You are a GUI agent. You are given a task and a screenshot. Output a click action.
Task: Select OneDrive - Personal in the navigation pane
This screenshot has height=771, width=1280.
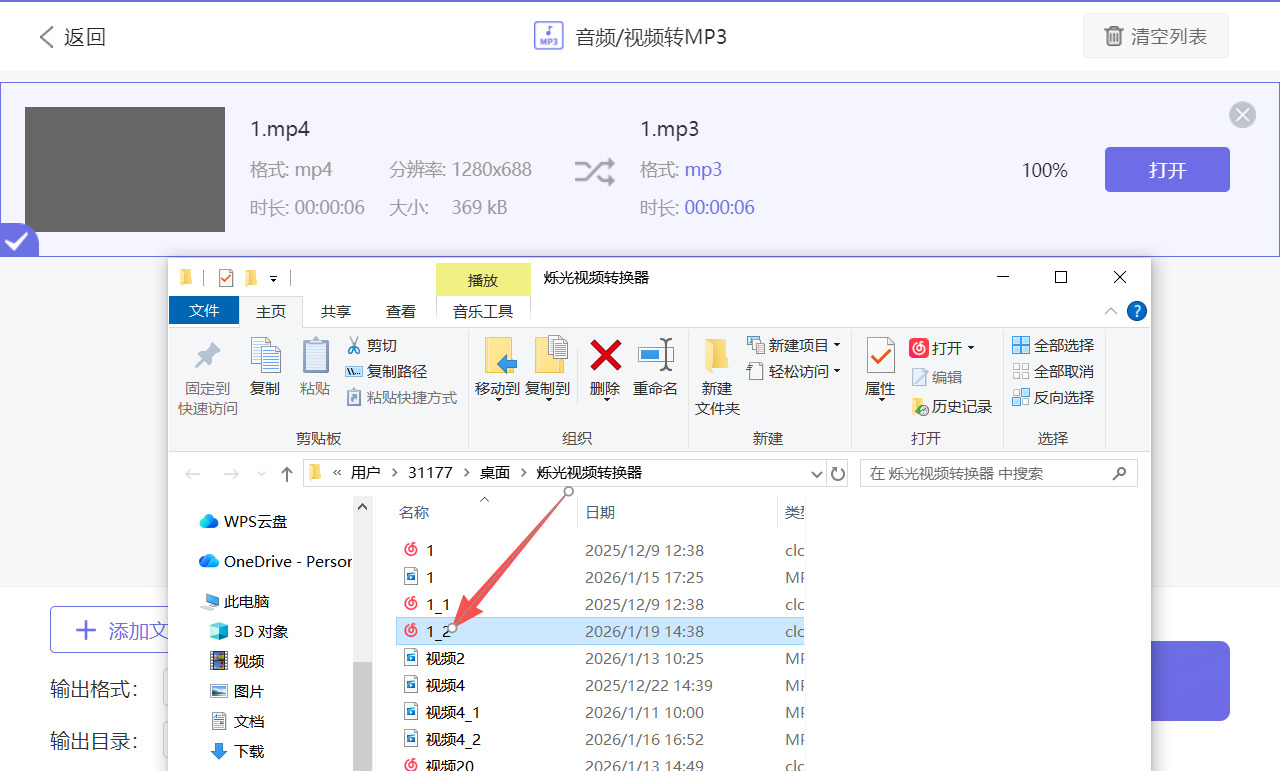pos(275,561)
